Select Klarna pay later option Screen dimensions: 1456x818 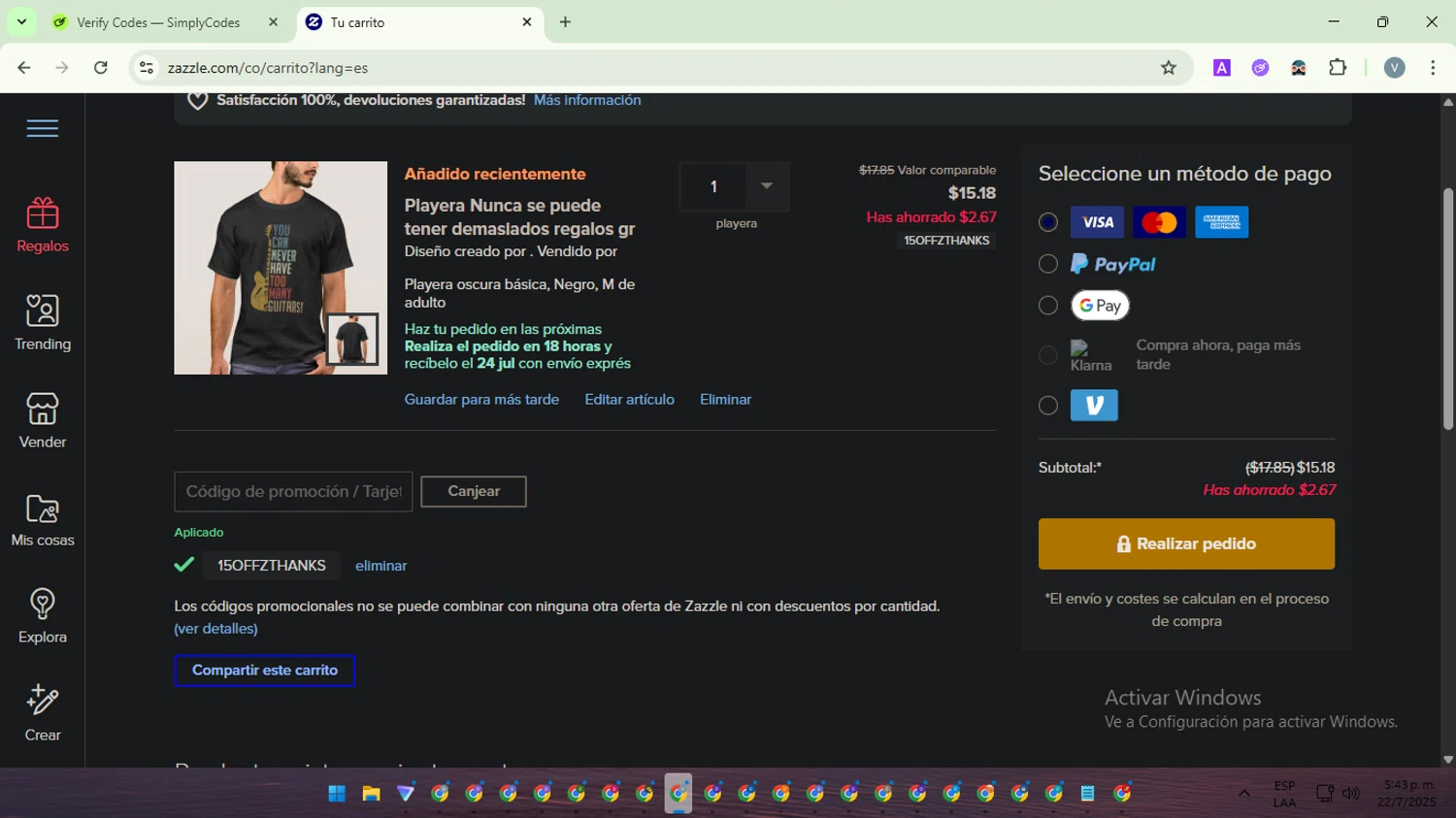(1048, 355)
